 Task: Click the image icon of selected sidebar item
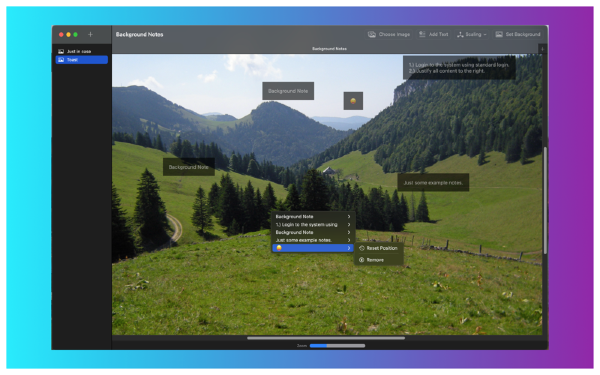61,60
